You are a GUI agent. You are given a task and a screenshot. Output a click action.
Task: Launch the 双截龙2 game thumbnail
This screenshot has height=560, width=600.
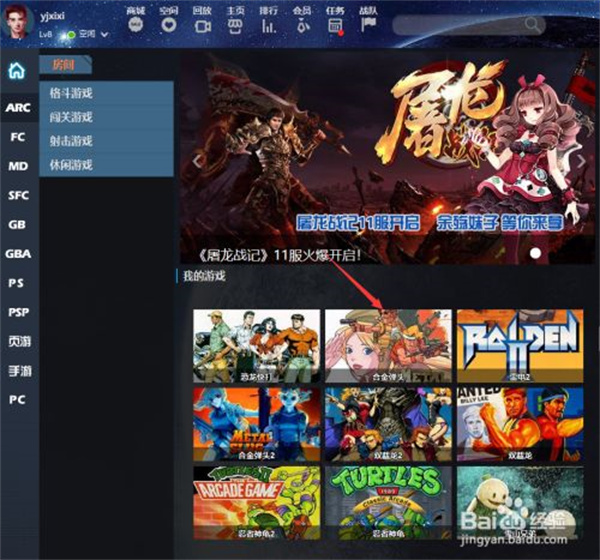click(x=388, y=424)
